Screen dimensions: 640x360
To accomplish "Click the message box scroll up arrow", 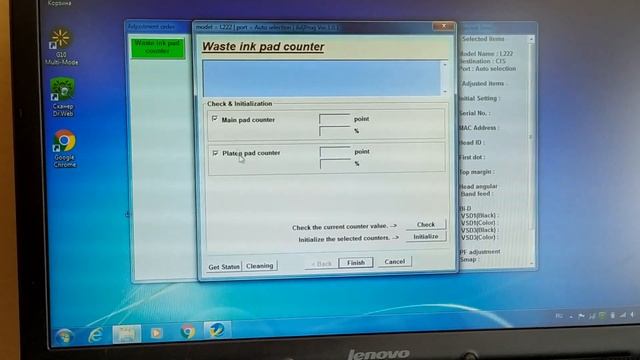I will click(445, 65).
